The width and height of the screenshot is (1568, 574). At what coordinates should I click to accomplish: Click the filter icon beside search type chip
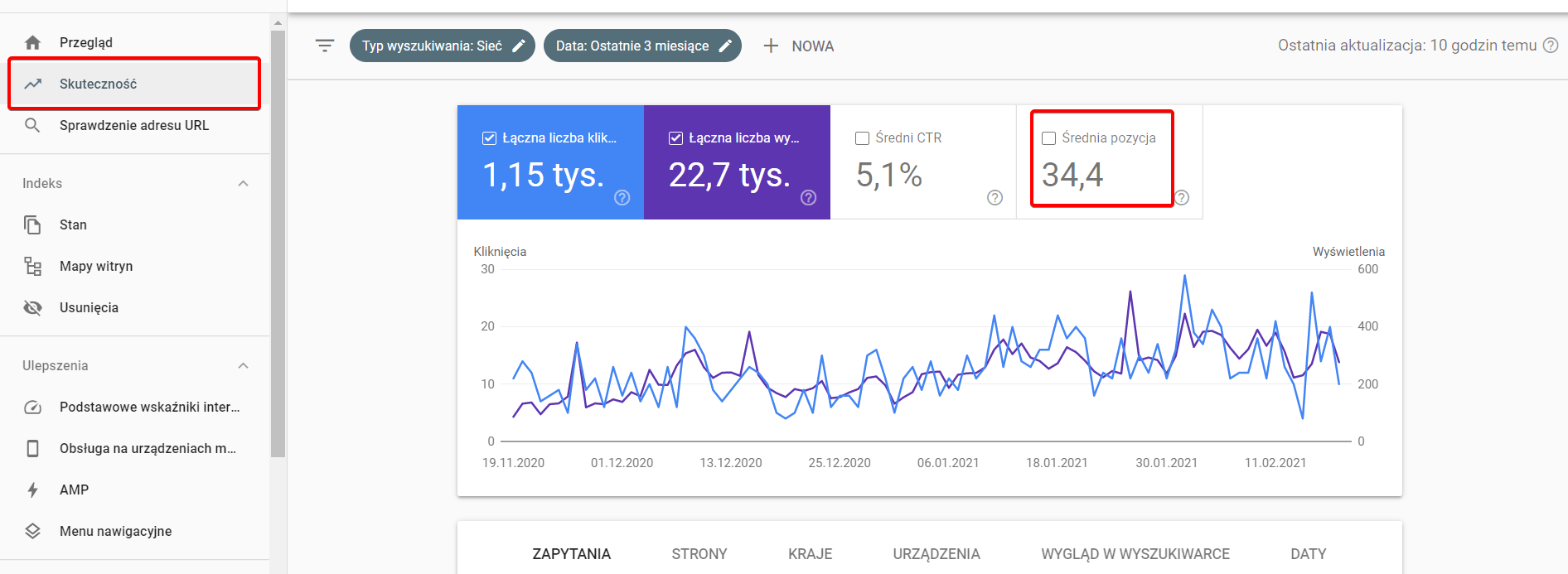click(x=325, y=46)
